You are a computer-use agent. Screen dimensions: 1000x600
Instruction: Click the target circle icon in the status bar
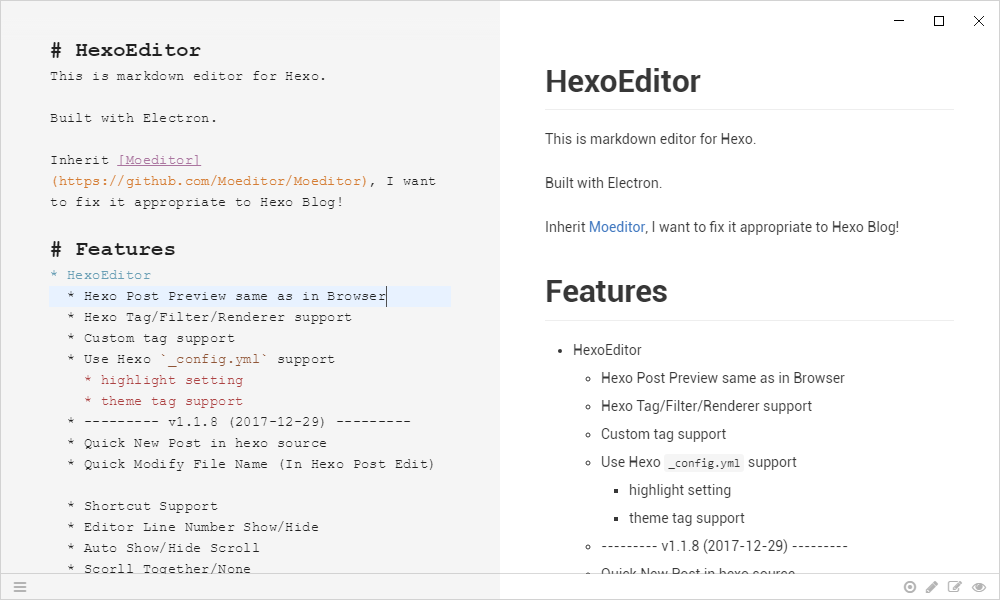click(910, 587)
